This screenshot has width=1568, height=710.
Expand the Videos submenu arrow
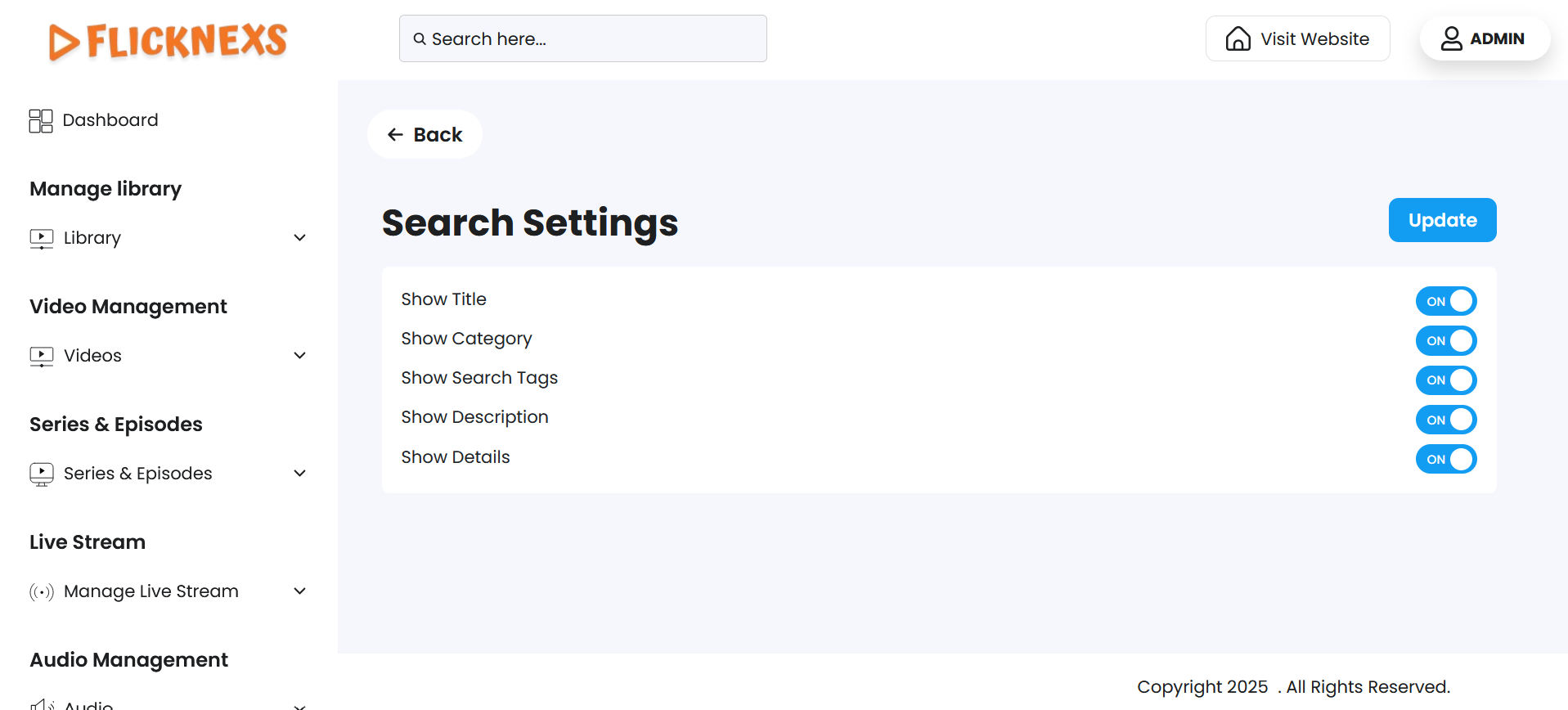[x=300, y=356]
